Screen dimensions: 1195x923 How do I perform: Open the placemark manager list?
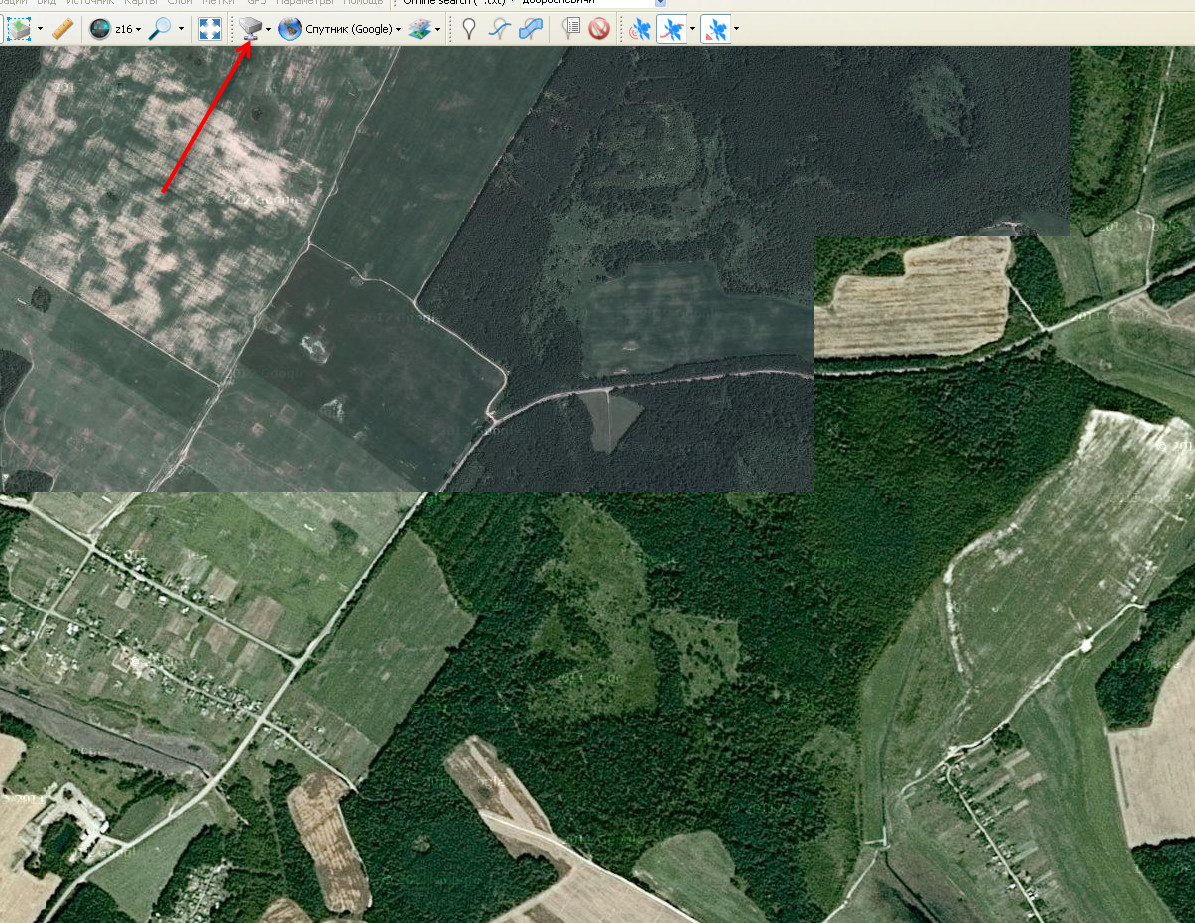(x=571, y=29)
